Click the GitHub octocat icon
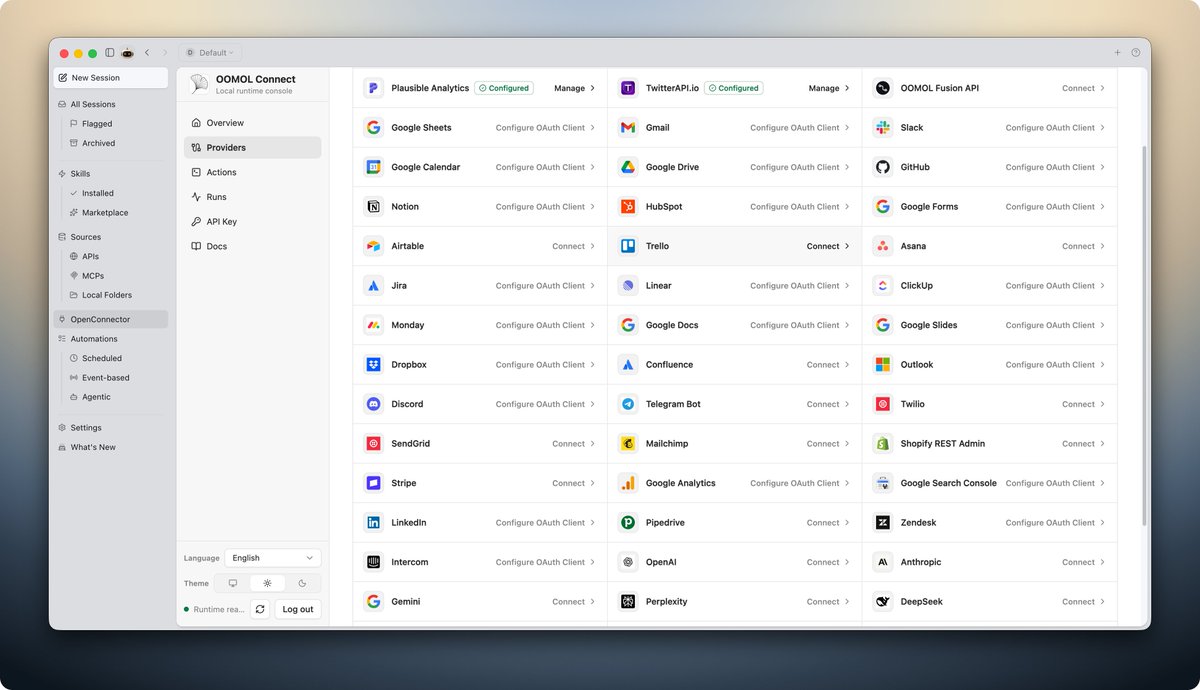The height and width of the screenshot is (690, 1200). click(882, 167)
